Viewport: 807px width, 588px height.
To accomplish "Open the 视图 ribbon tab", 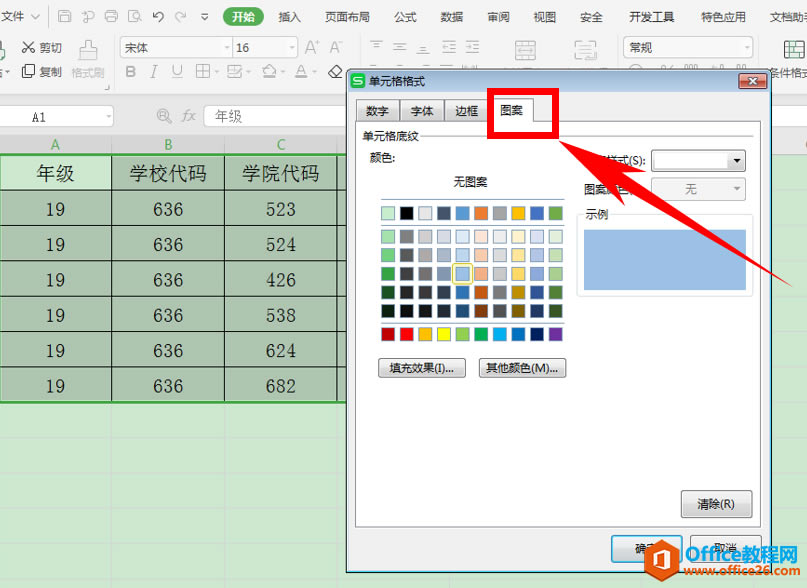I will coord(545,17).
